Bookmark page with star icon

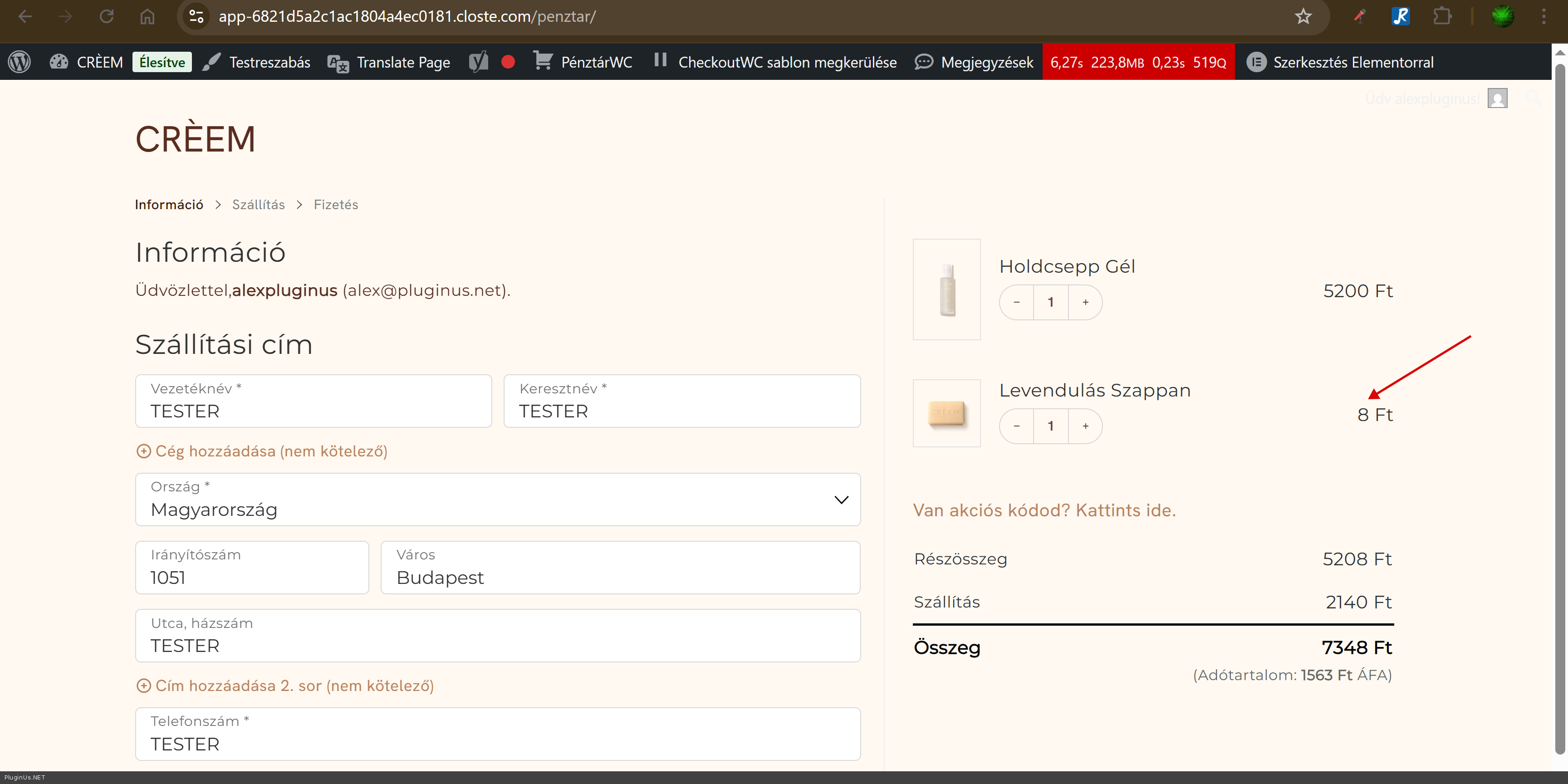pos(1303,16)
